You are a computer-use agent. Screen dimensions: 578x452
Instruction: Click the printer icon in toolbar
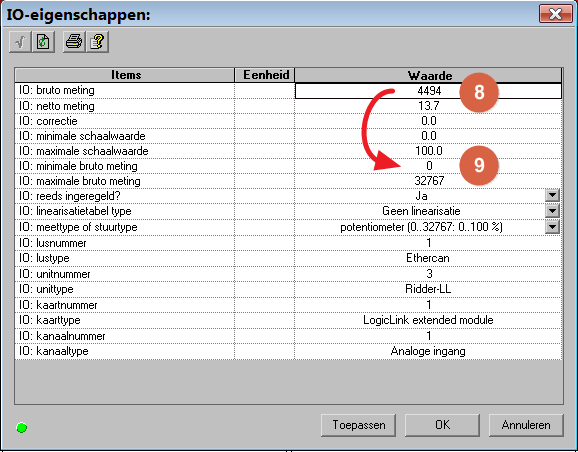(74, 42)
